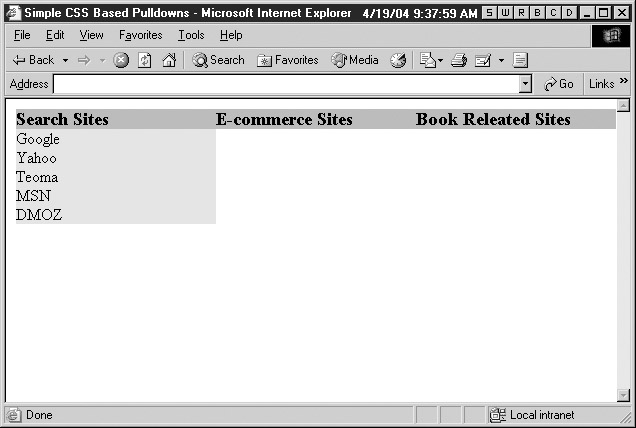Open the Address bar dropdown list
This screenshot has height=428, width=636.
(x=526, y=84)
